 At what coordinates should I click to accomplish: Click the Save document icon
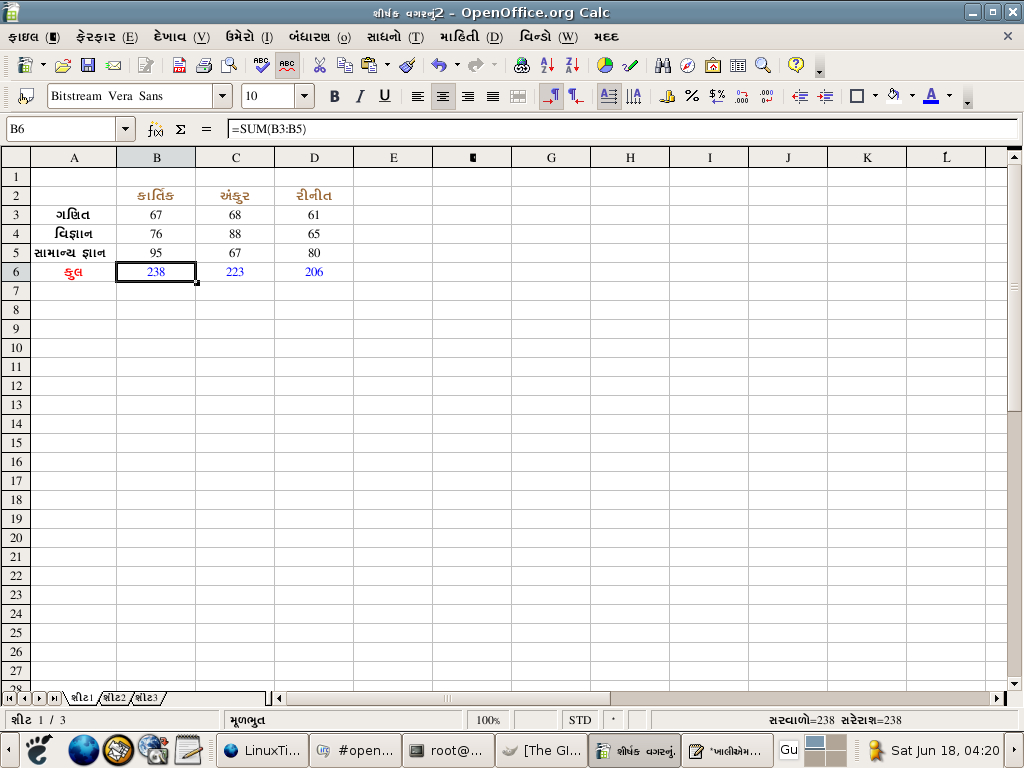(x=88, y=66)
